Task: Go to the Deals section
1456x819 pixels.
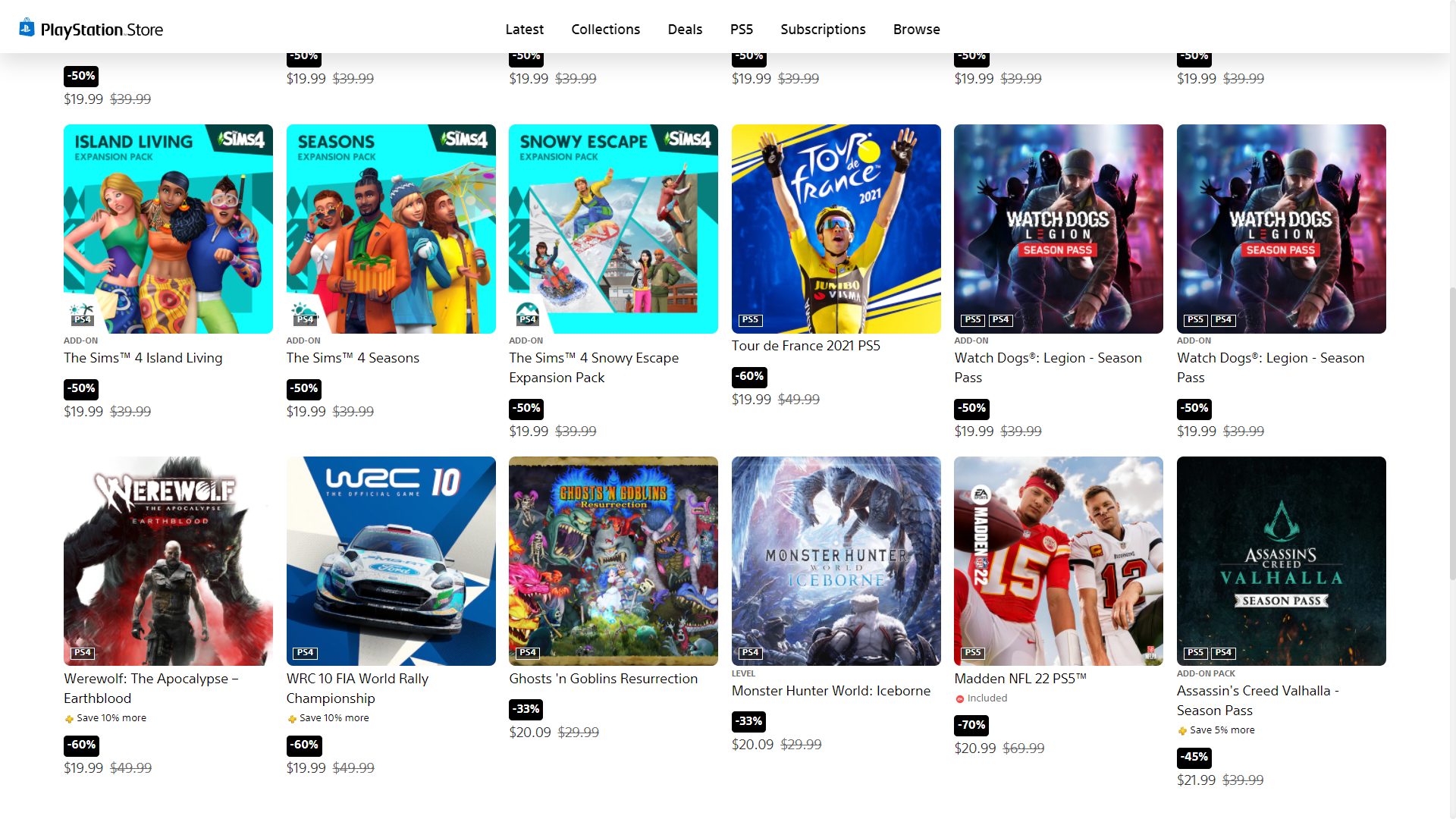Action: [685, 29]
